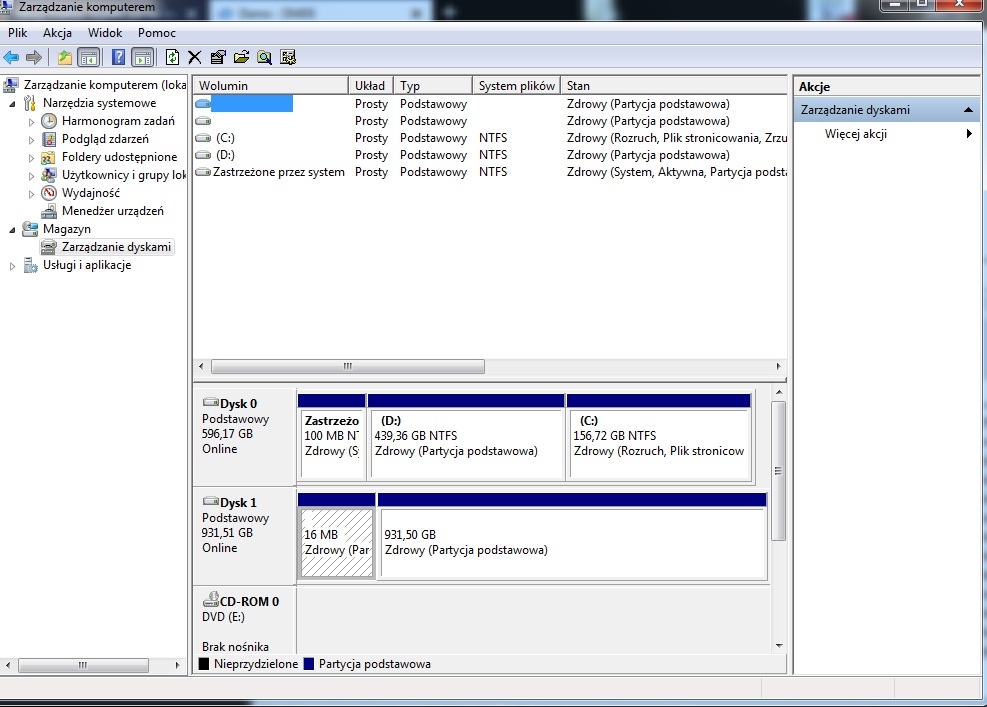Viewport: 987px width, 707px height.
Task: Click down arrow of disk view scrollbar
Action: pyautogui.click(x=779, y=645)
